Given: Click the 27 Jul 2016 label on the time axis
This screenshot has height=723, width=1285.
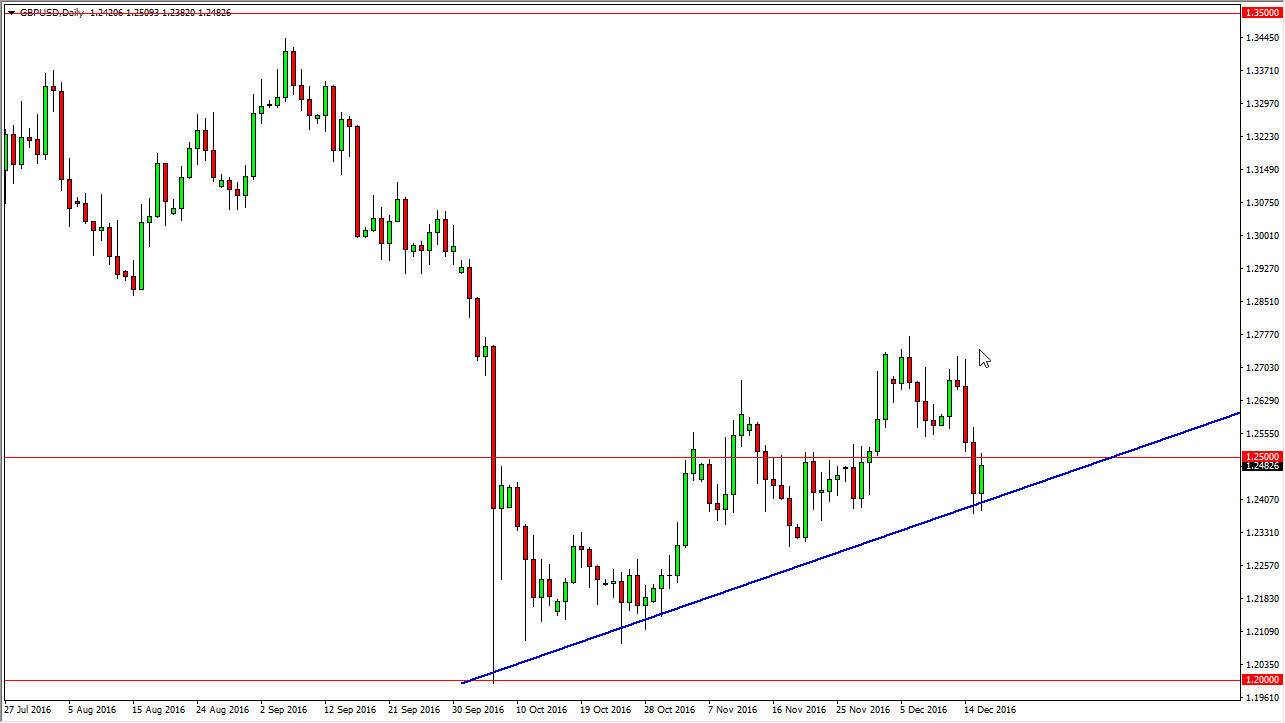Looking at the screenshot, I should 29,710.
